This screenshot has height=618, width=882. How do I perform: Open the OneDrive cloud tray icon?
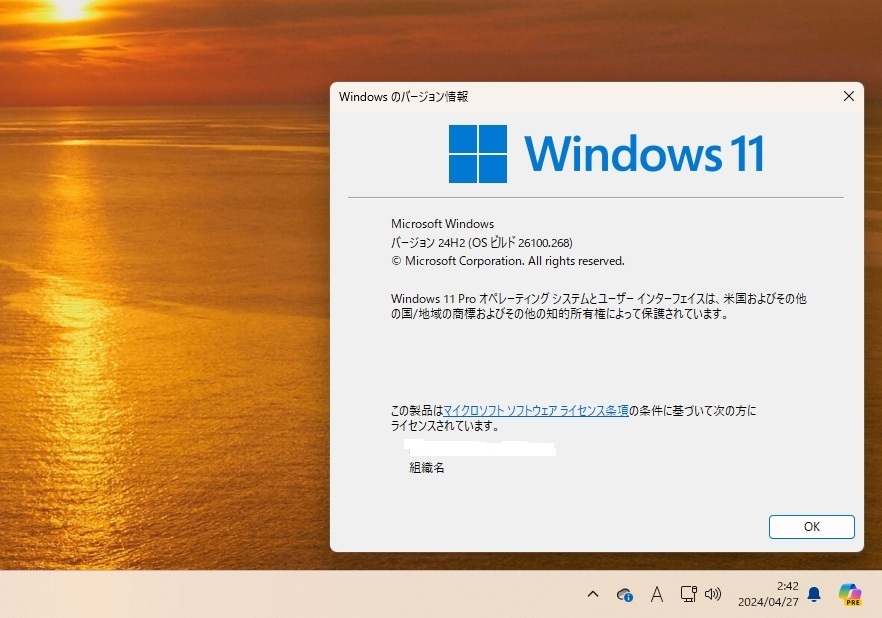point(624,594)
